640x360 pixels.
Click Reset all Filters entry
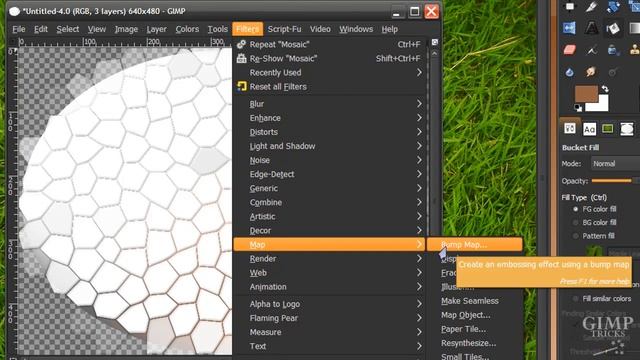click(330, 87)
